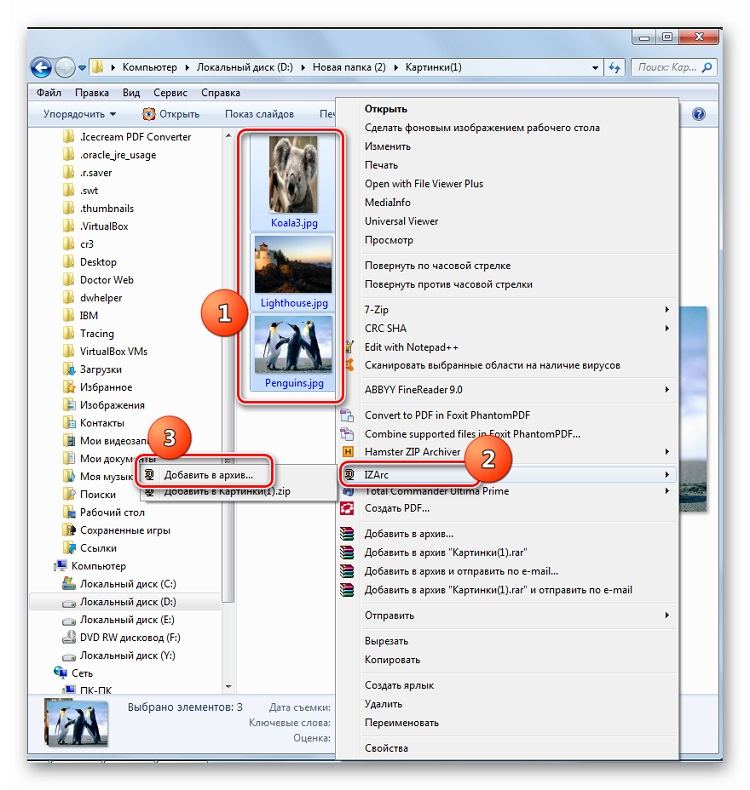
Task: Select 'Doctor Web' folder in the tree
Action: click(107, 280)
